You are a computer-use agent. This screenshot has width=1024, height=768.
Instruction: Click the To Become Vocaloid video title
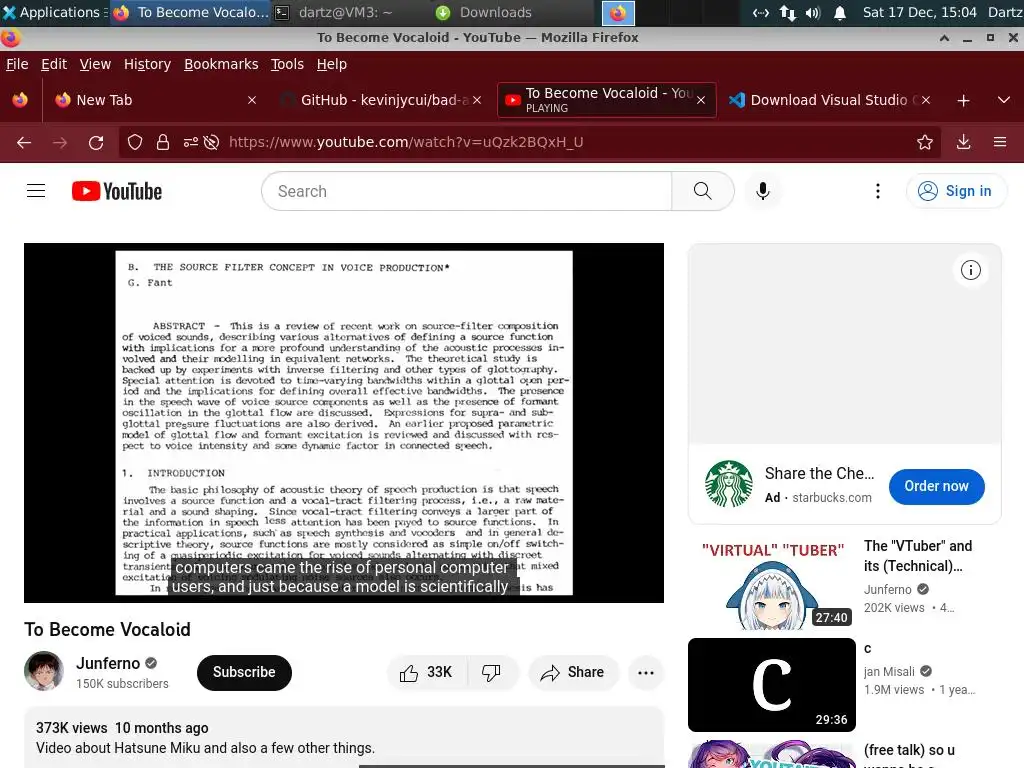pyautogui.click(x=107, y=630)
